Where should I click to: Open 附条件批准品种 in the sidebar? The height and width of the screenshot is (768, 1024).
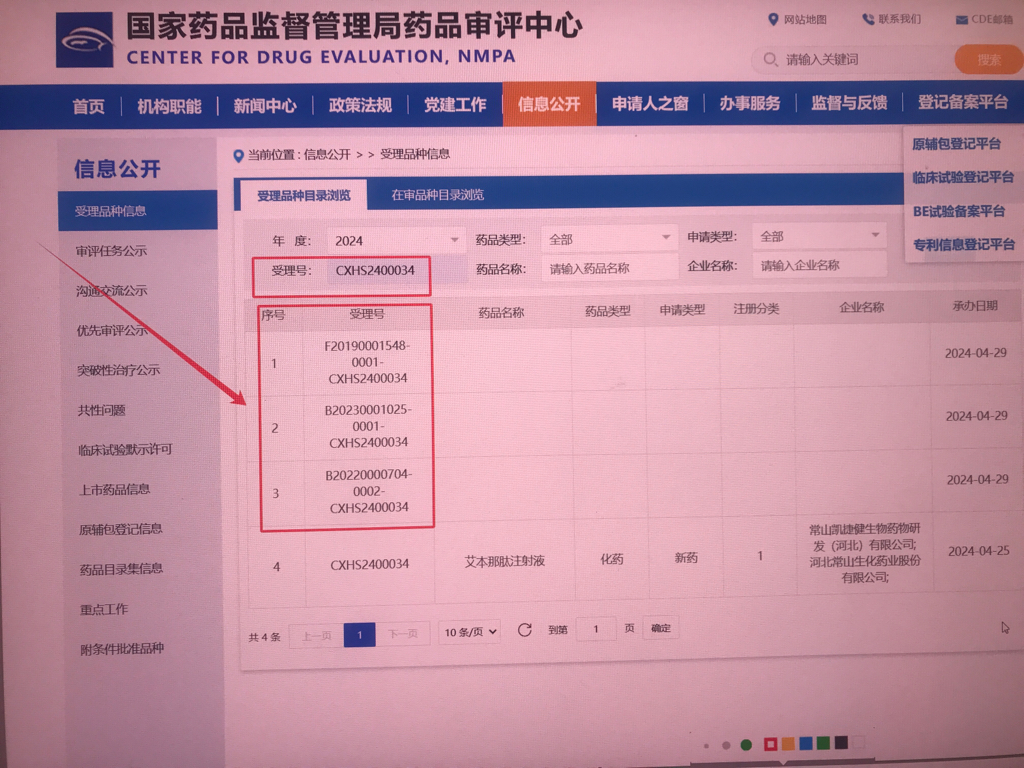tap(122, 648)
